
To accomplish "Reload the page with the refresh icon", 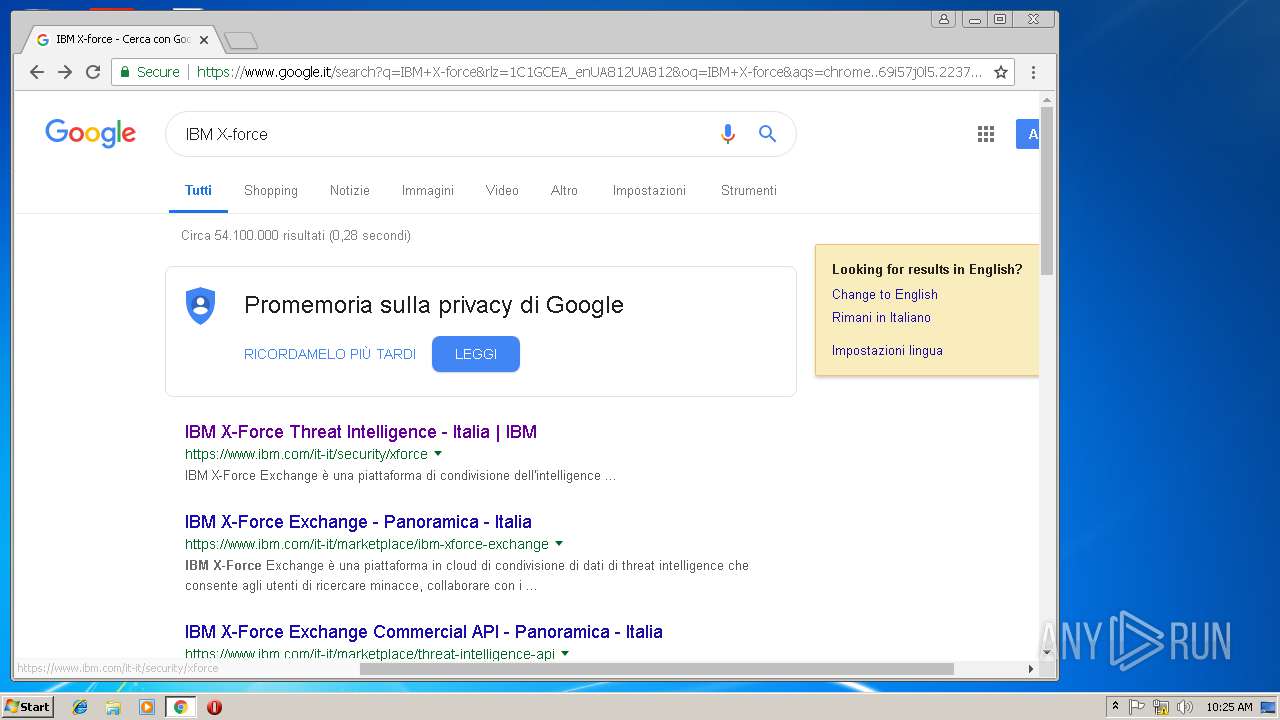I will click(93, 72).
